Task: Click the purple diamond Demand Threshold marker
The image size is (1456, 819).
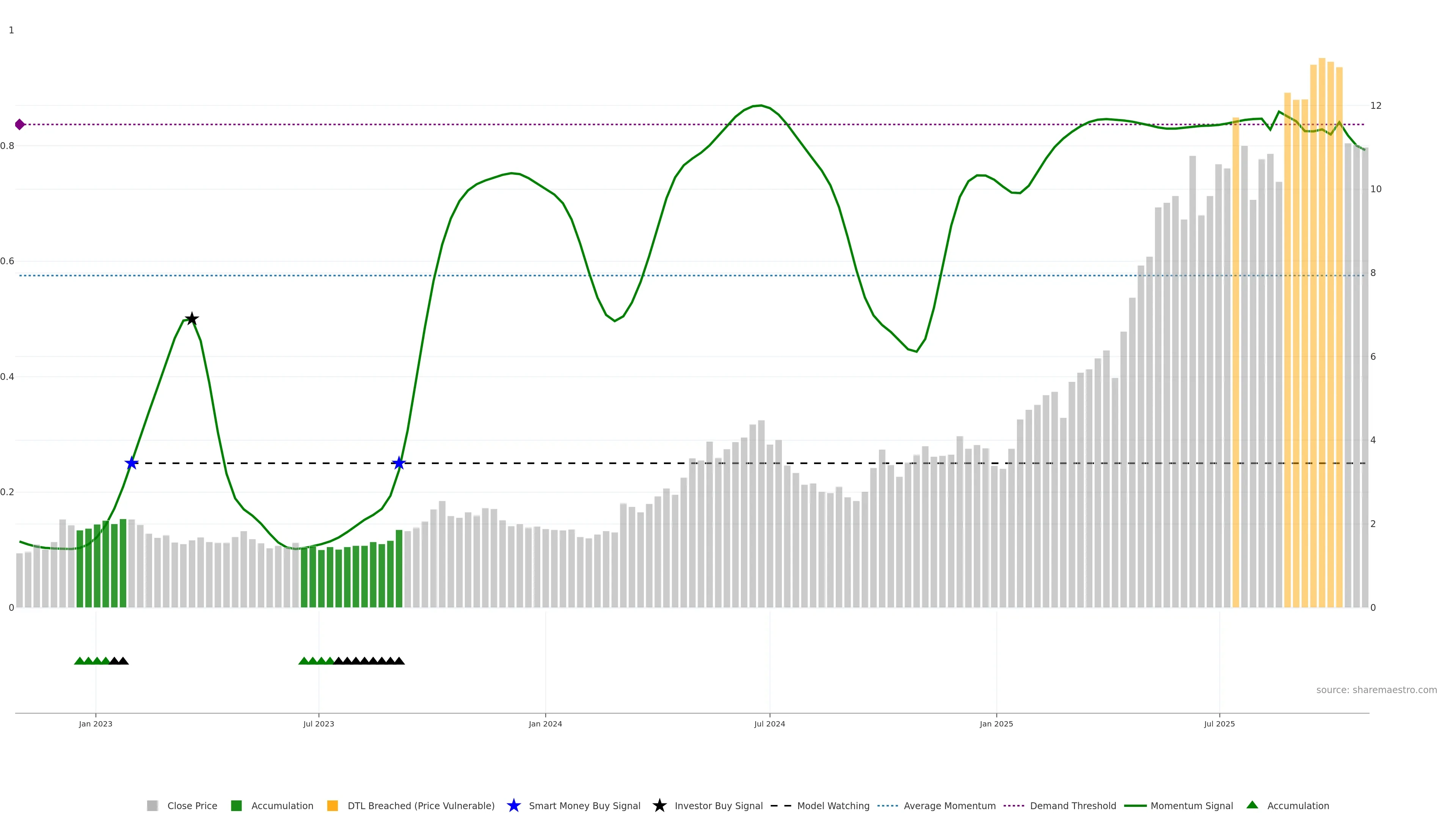Action: pyautogui.click(x=20, y=124)
